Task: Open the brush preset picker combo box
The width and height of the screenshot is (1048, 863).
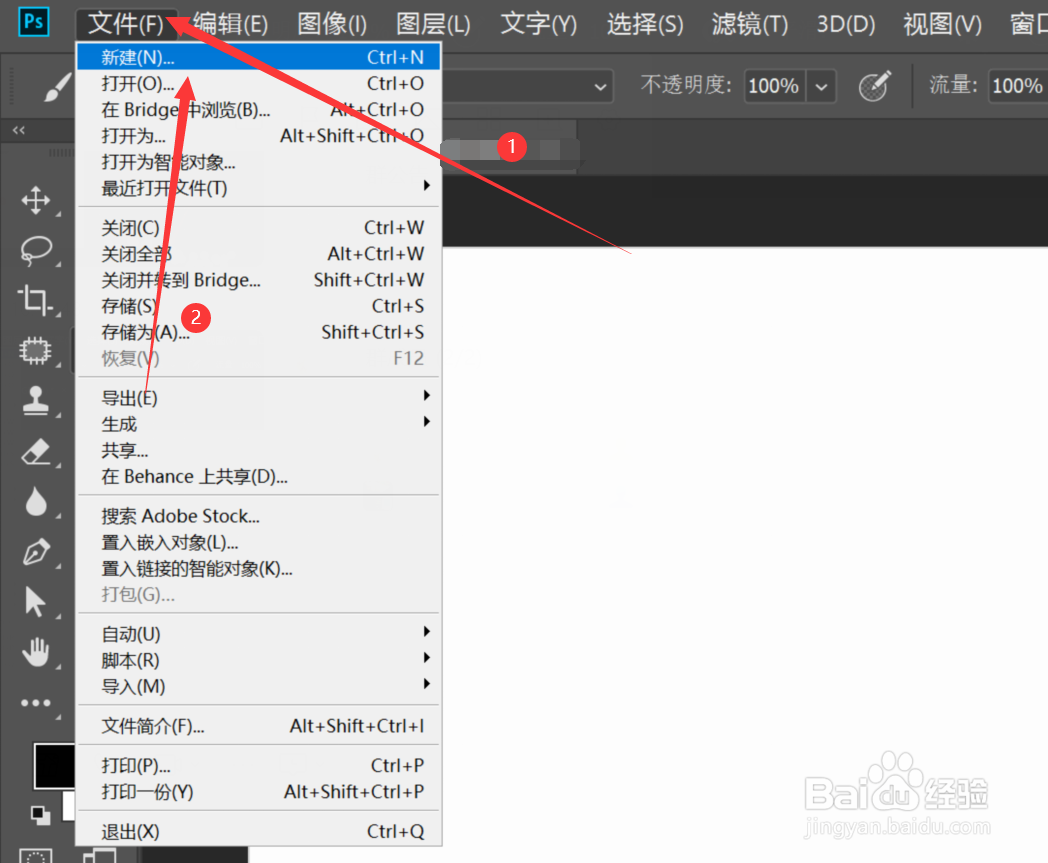Action: (x=600, y=86)
